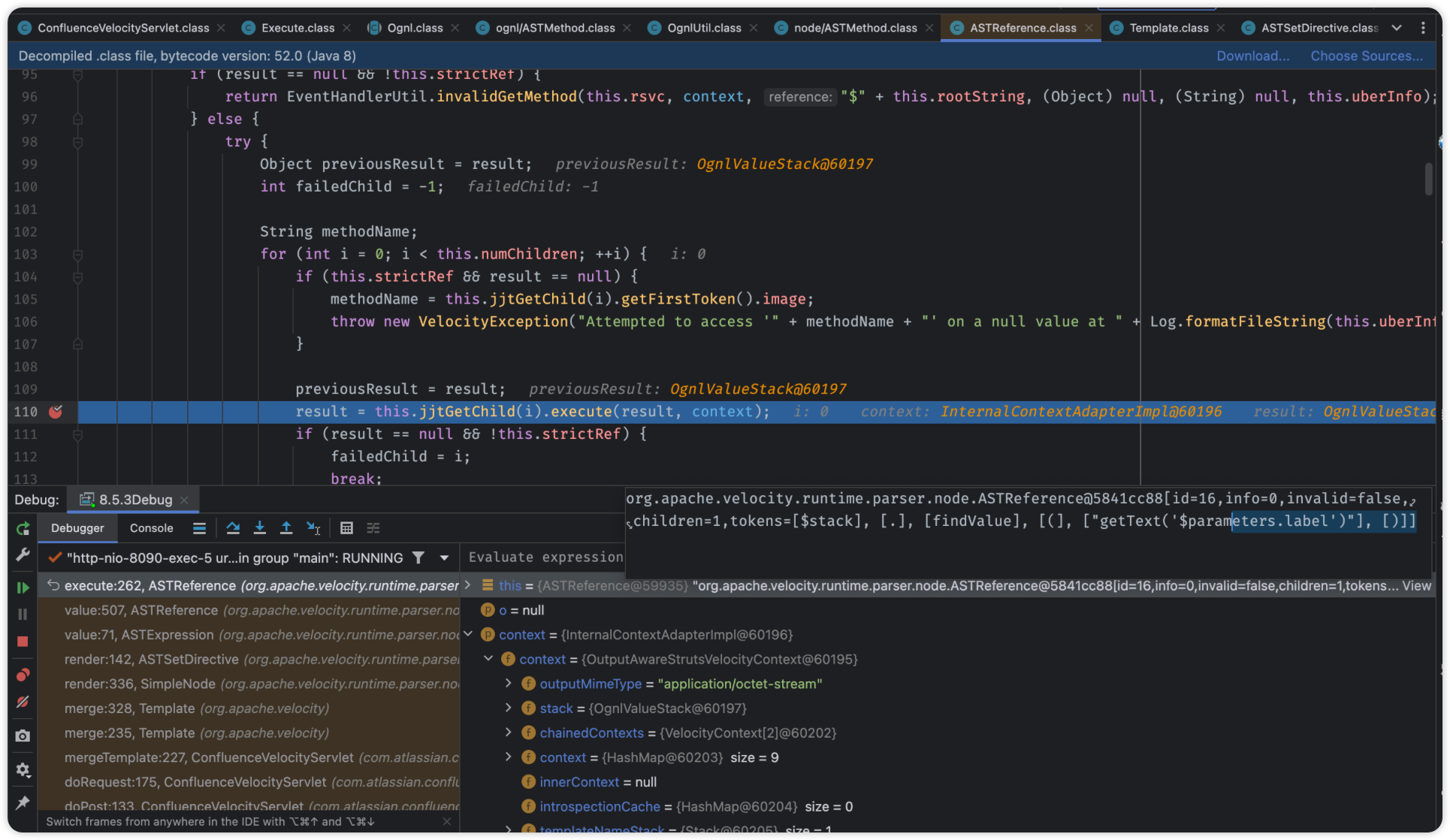
Task: Select the mergeTemplate:227 stack frame
Action: (x=250, y=757)
